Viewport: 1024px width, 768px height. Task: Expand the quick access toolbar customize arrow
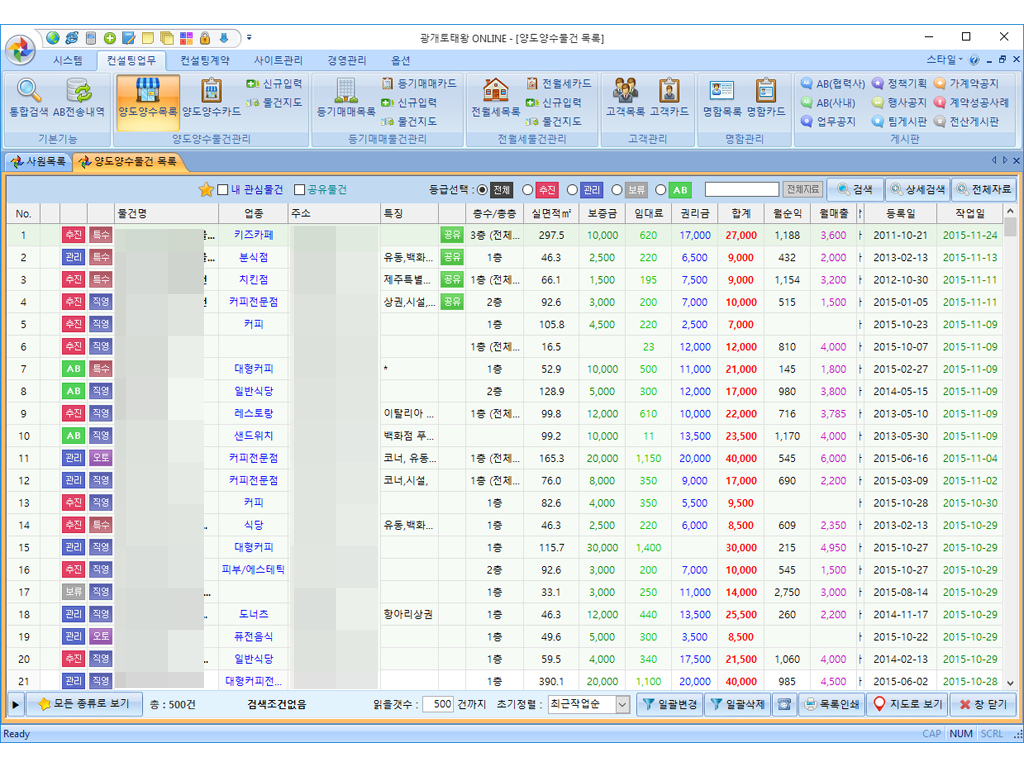[x=249, y=38]
